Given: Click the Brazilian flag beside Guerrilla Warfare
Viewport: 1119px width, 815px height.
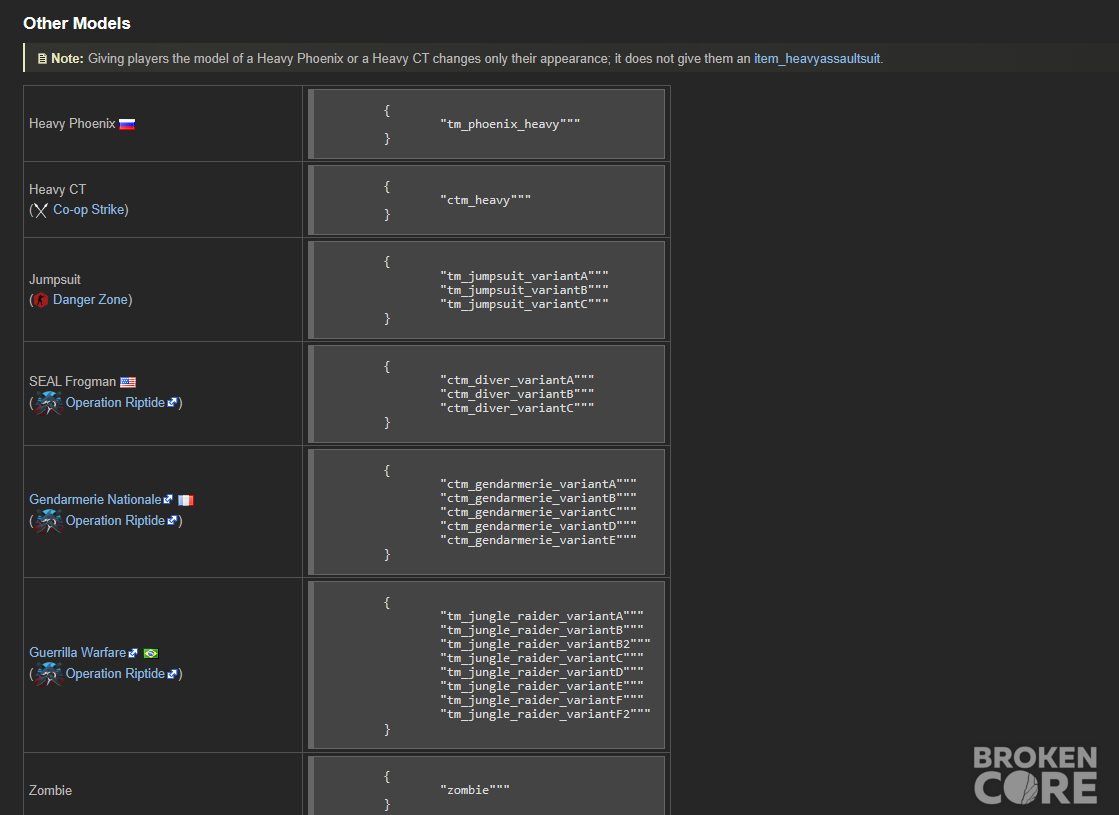Looking at the screenshot, I should click(151, 653).
